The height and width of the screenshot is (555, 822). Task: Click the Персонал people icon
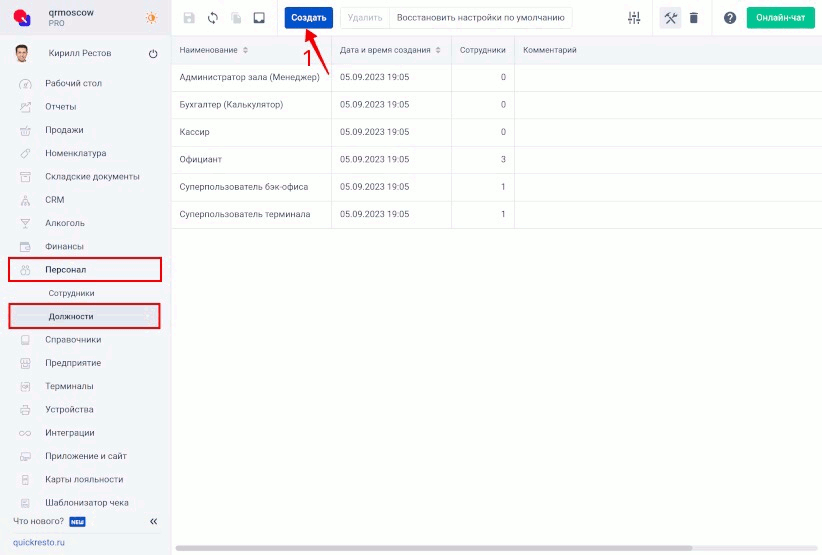[25, 270]
